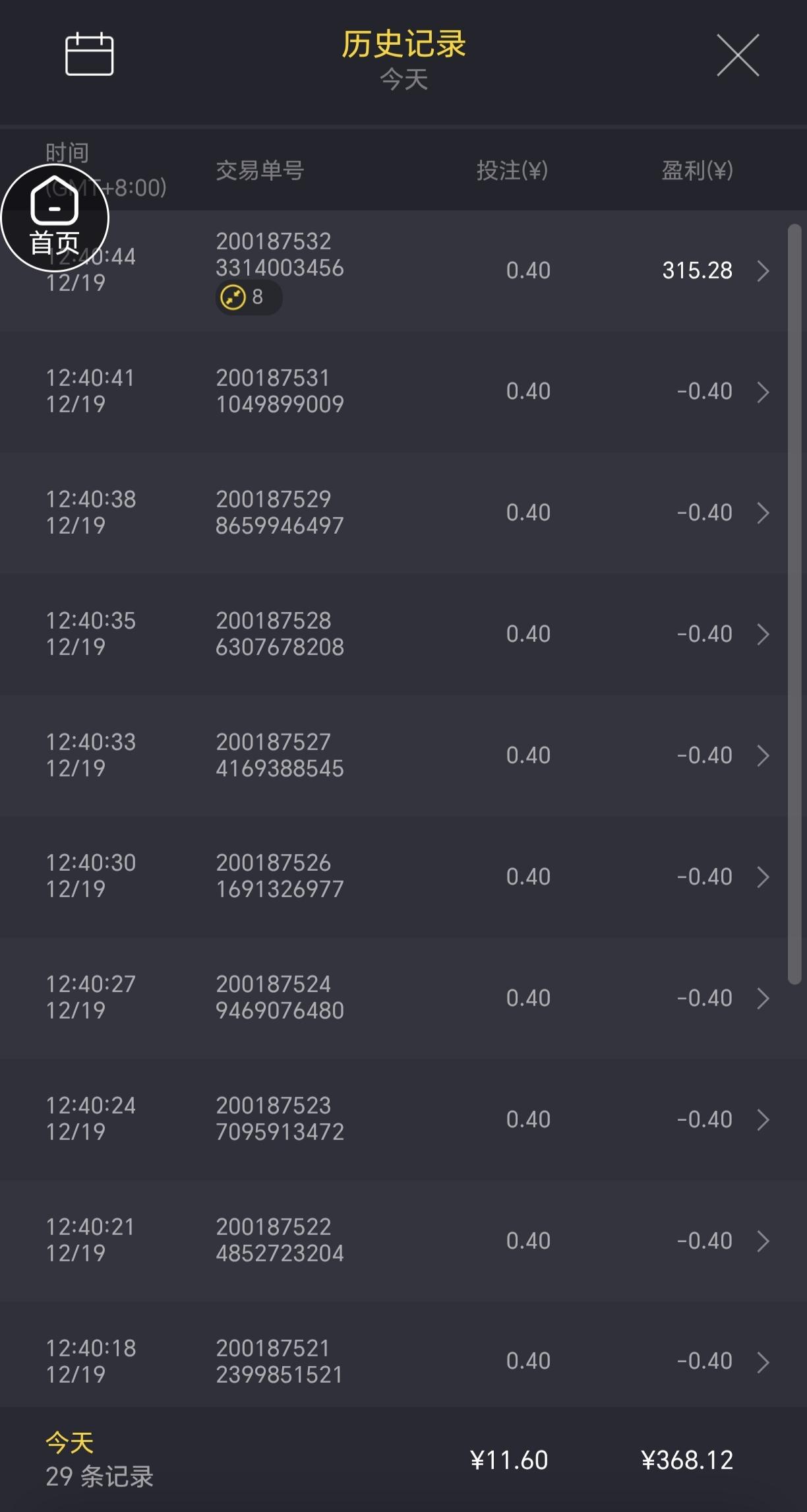This screenshot has height=1512, width=807.
Task: Expand details for the 315.28 profit record
Action: pos(763,270)
